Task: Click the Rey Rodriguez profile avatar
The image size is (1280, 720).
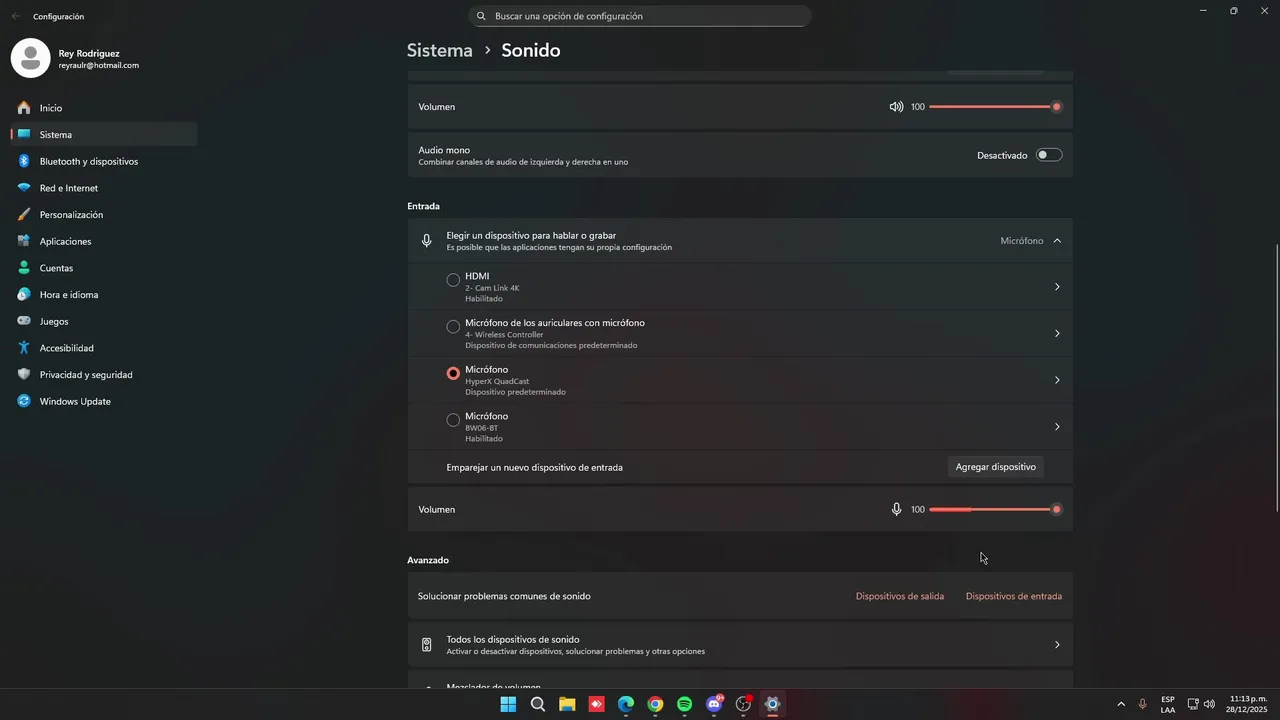Action: click(x=30, y=58)
